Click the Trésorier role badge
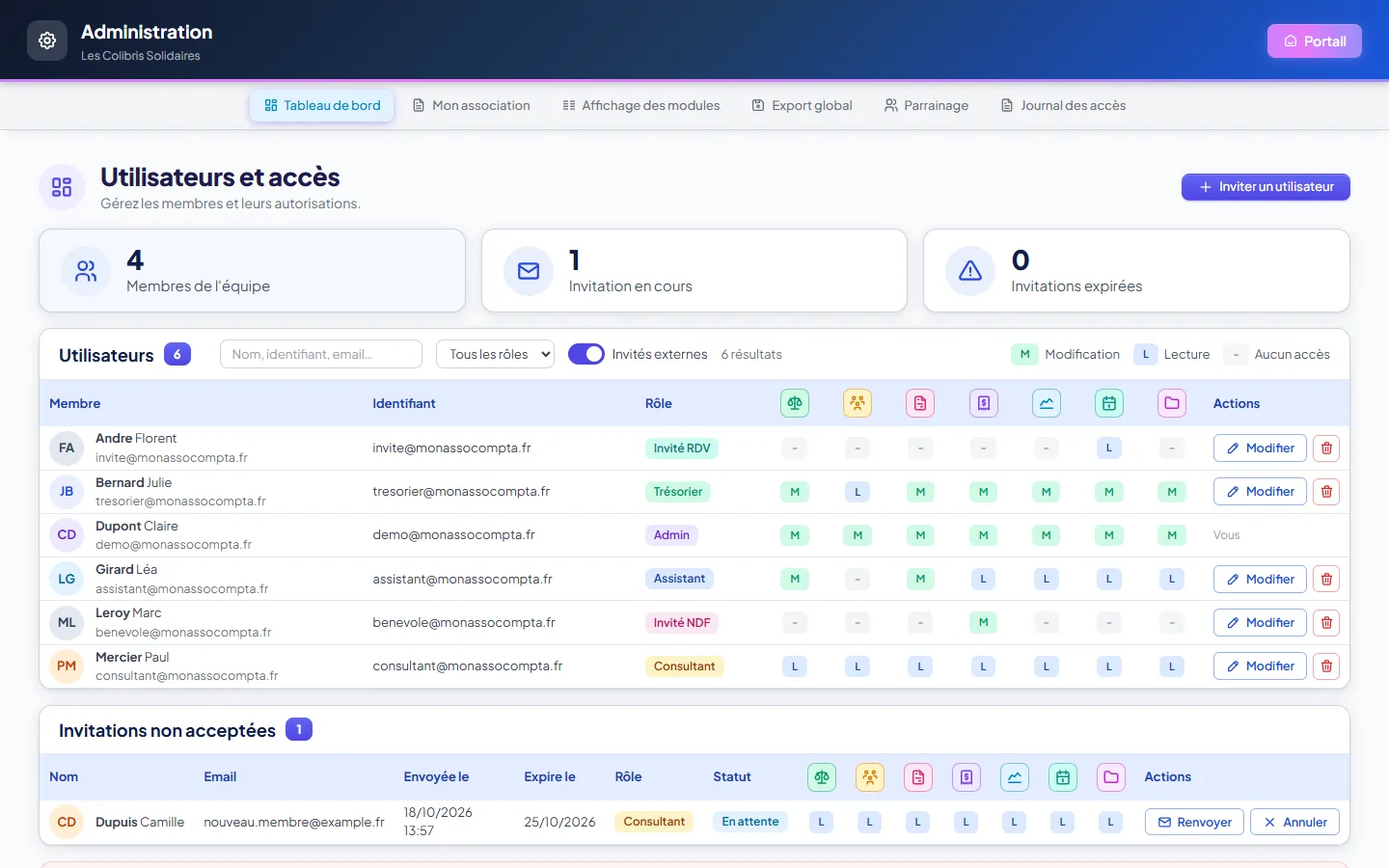 pyautogui.click(x=678, y=492)
